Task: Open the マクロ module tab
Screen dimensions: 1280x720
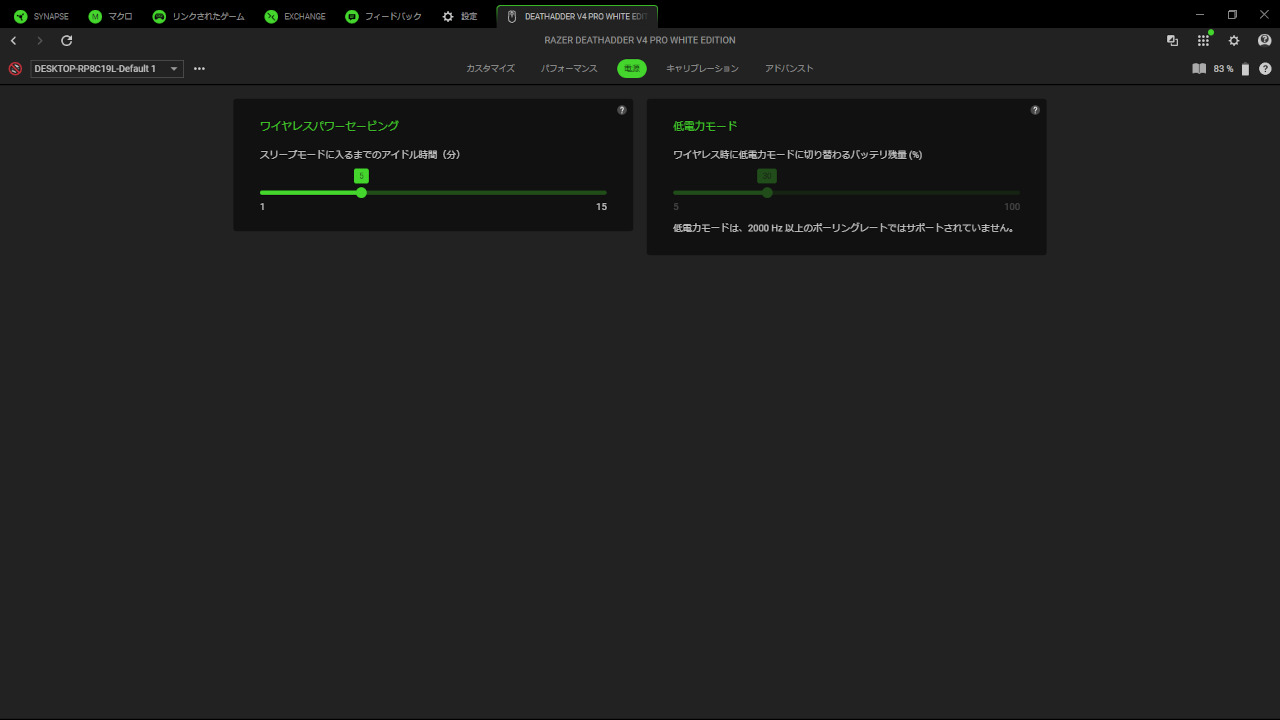Action: click(110, 16)
